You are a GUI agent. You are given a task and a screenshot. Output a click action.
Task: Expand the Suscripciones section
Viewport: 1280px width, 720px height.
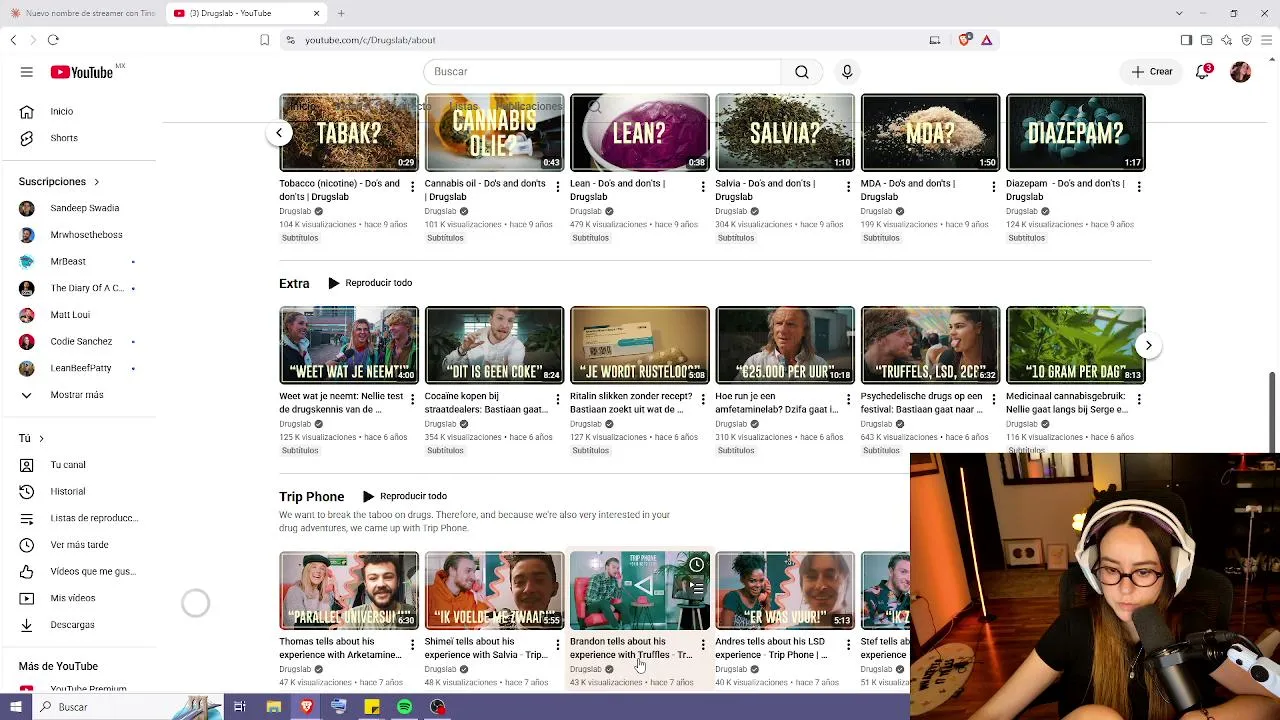tap(59, 182)
